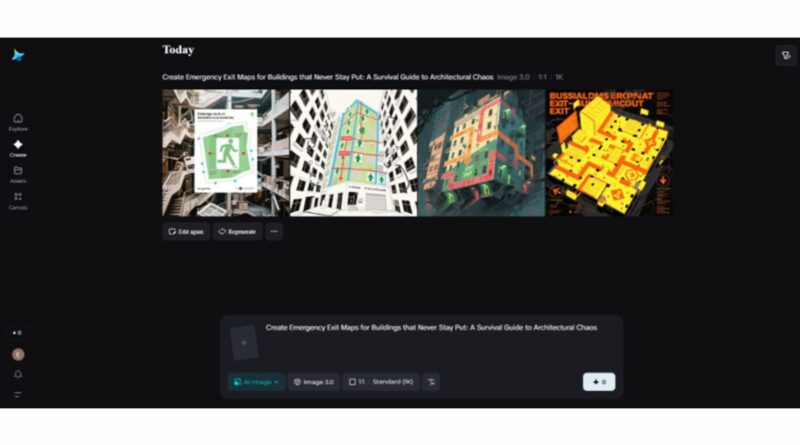Viewport: 800px width, 445px height.
Task: Open the 1:1 Standard (1K) ratio selector
Action: [381, 382]
